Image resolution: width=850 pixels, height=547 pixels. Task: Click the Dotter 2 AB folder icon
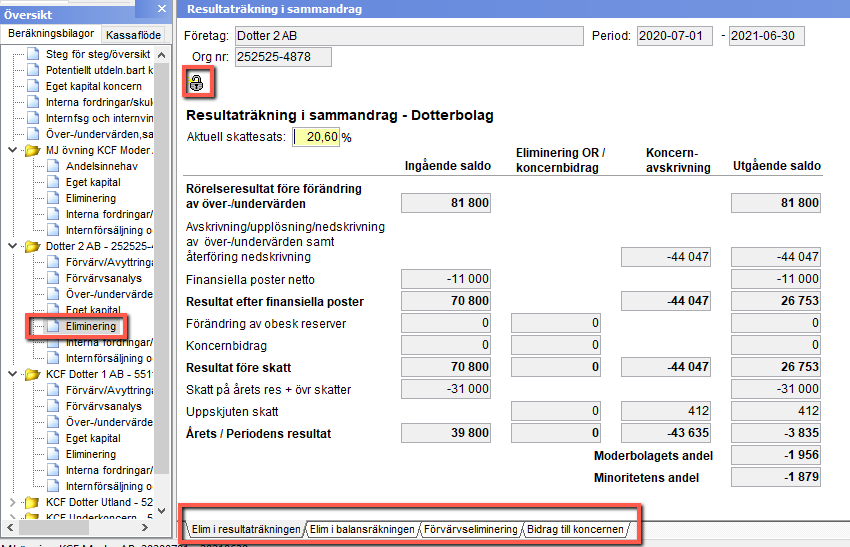point(33,246)
